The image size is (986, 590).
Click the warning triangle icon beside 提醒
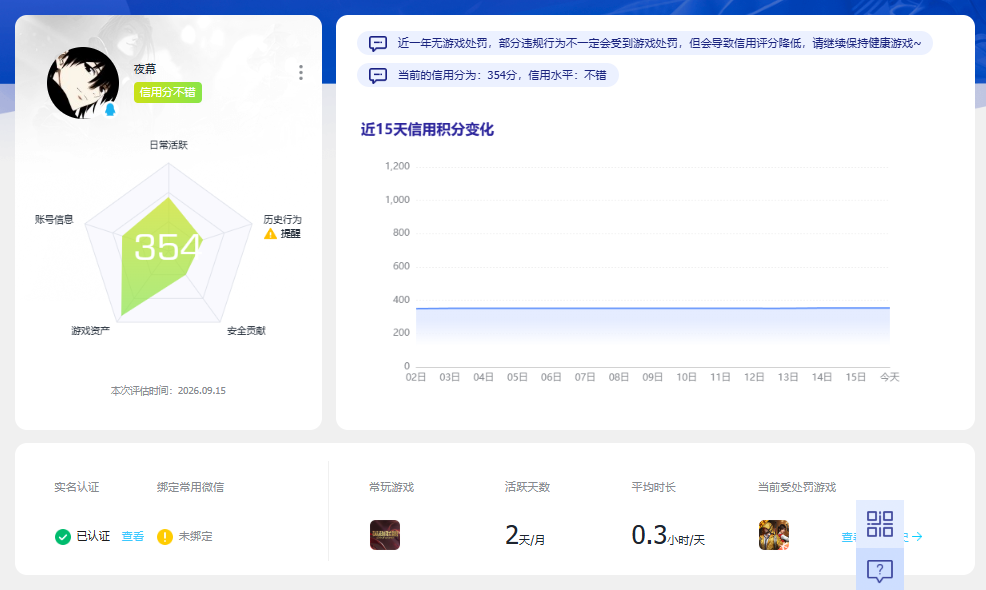point(270,234)
